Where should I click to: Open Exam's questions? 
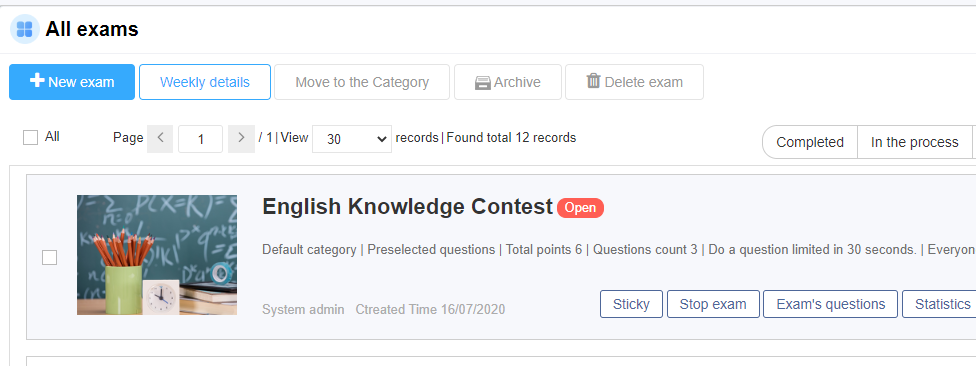[830, 304]
